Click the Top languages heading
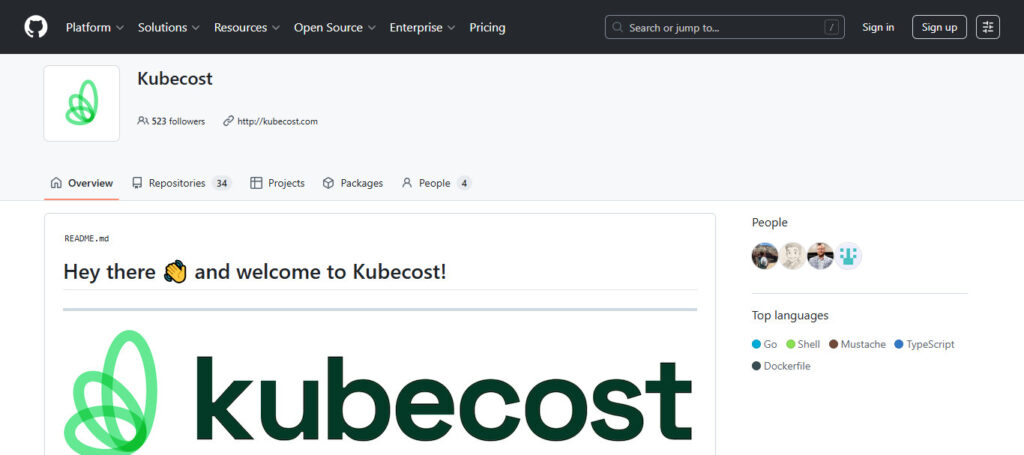1024x455 pixels. (x=790, y=316)
